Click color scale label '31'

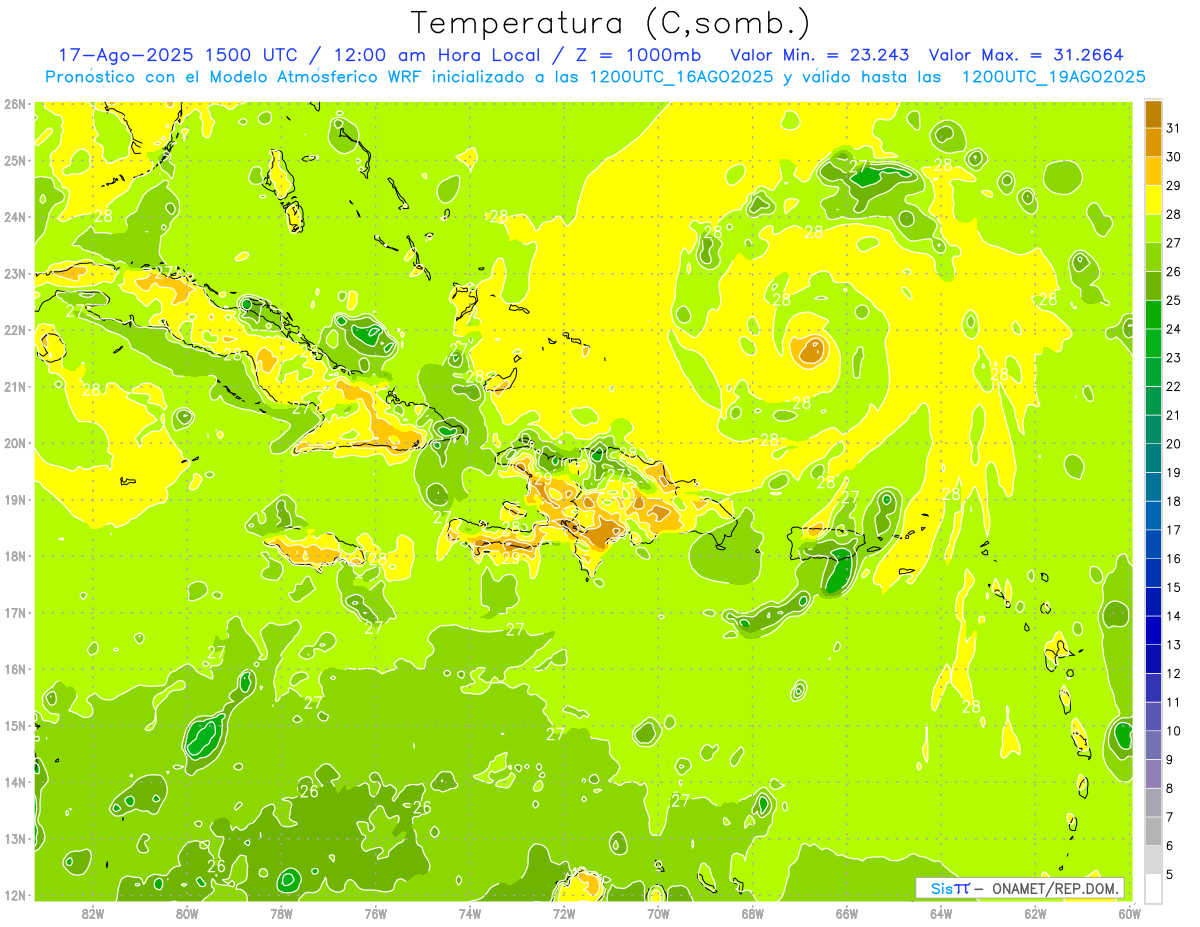pyautogui.click(x=1173, y=128)
